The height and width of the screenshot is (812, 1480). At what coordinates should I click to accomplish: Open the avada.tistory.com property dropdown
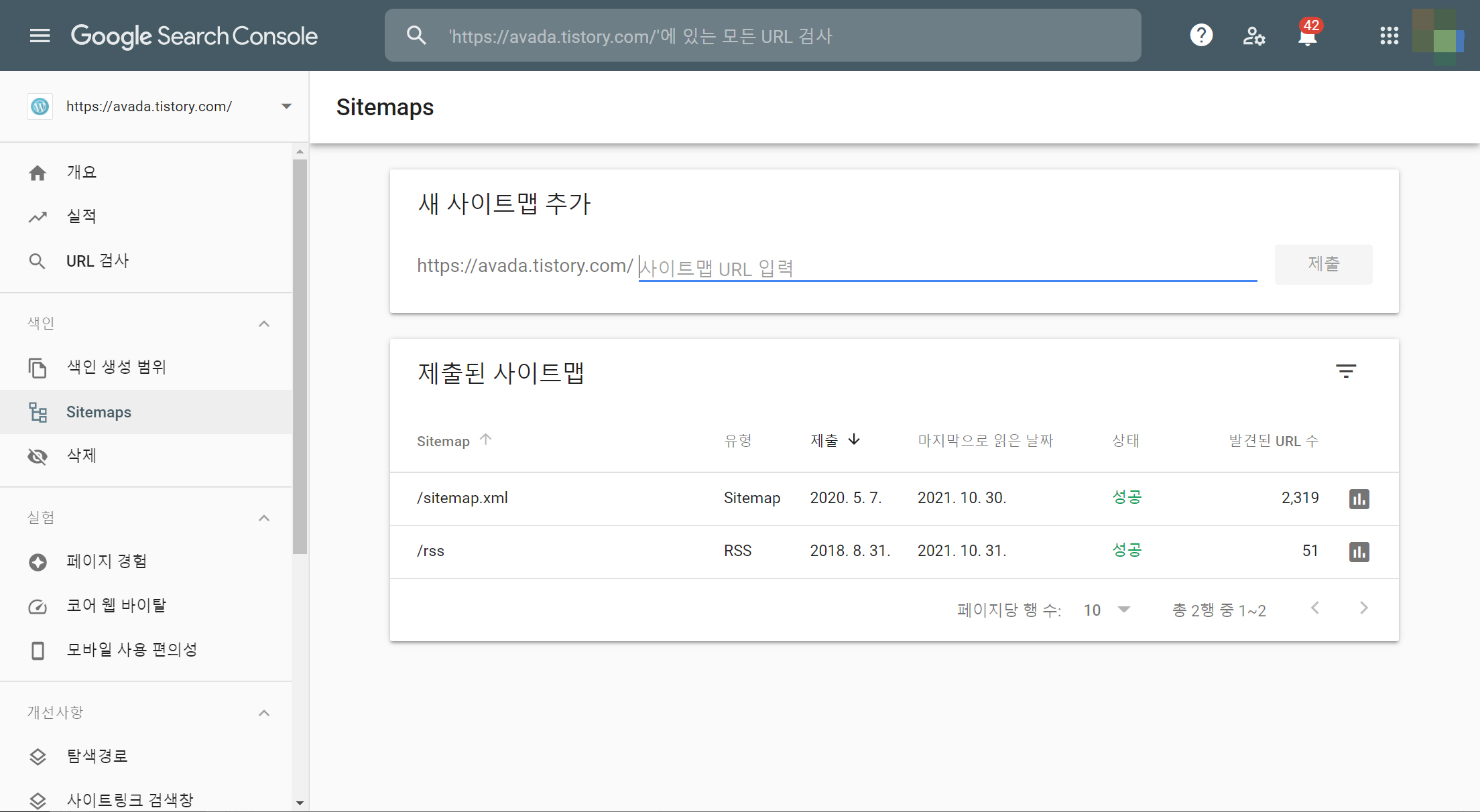pos(286,107)
